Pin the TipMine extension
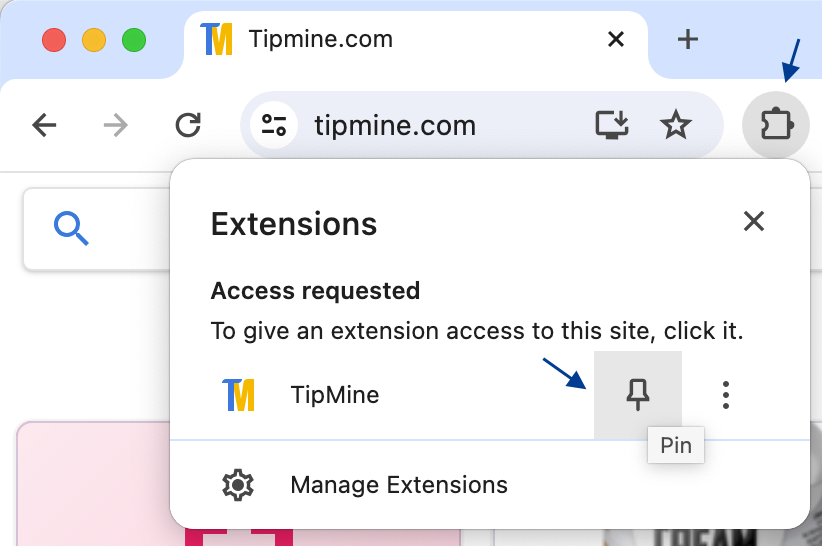Viewport: 822px width, 546px height. click(x=637, y=395)
